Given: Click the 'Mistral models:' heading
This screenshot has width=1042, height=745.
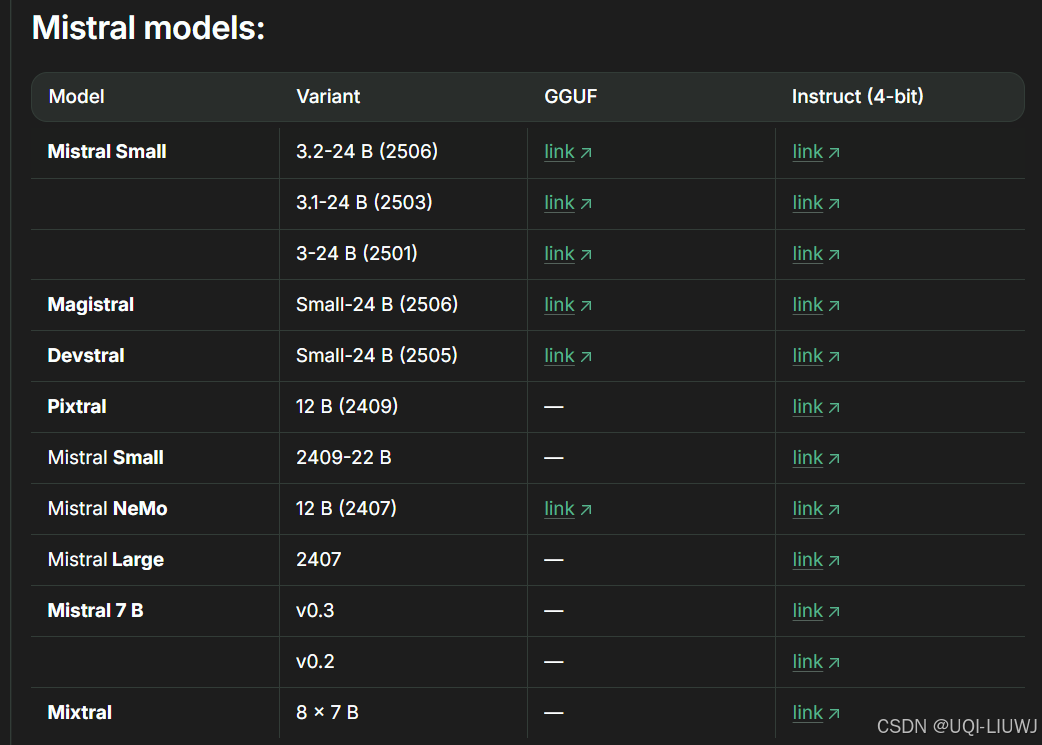Looking at the screenshot, I should (148, 28).
